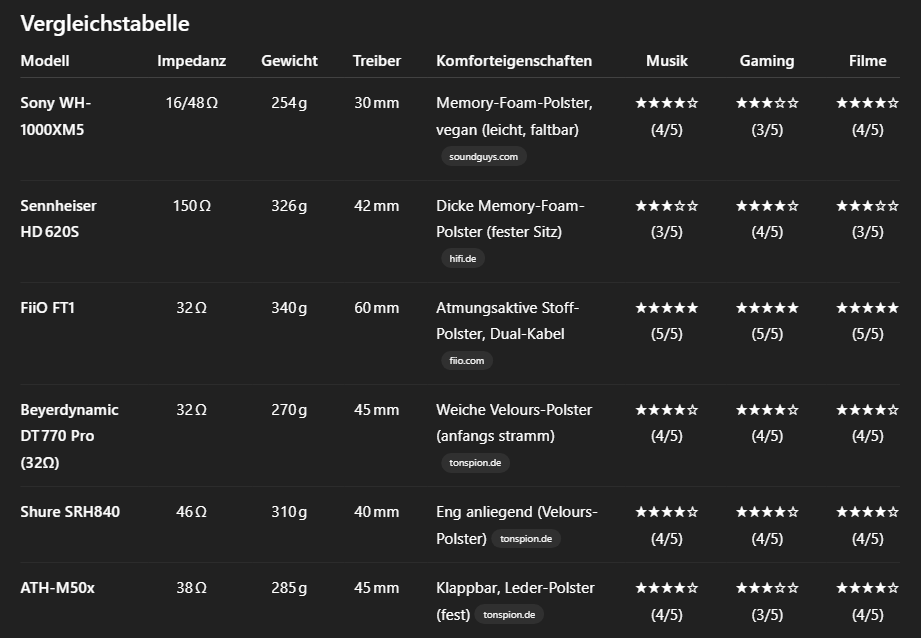This screenshot has width=921, height=638.
Task: Open the fiio.com source chip
Action: (x=467, y=361)
